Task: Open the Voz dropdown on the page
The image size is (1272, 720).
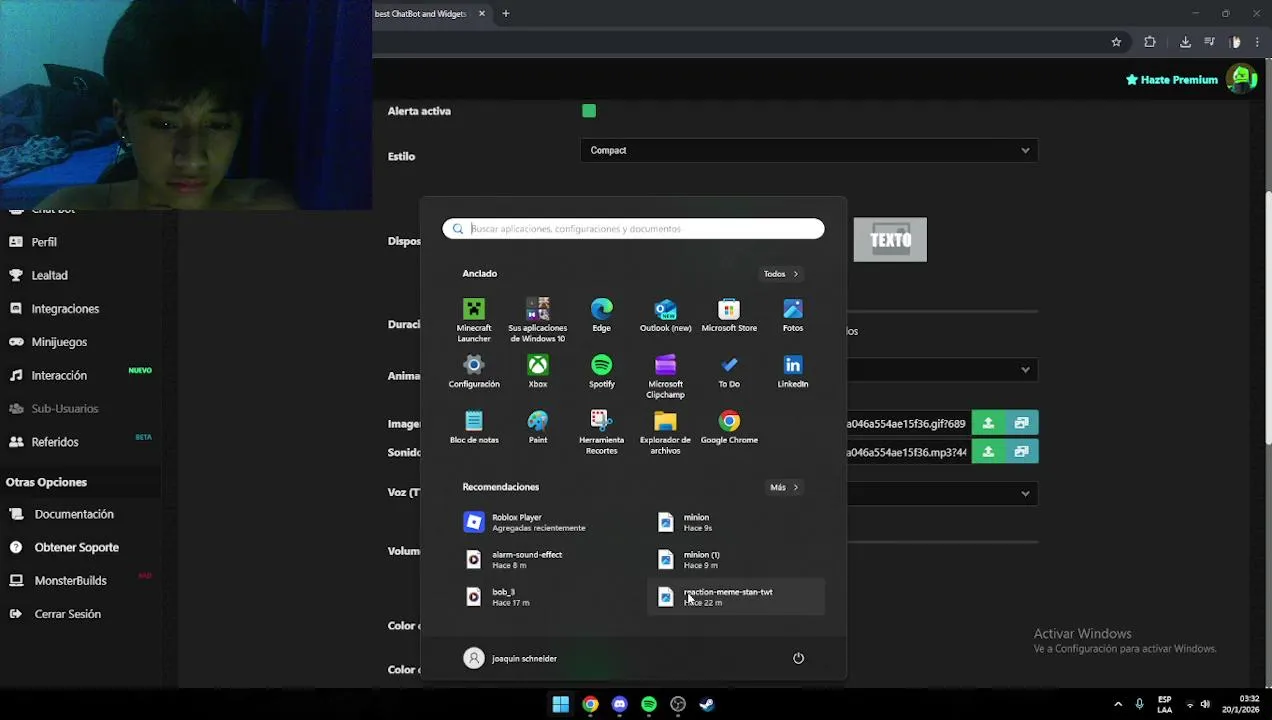Action: point(942,493)
